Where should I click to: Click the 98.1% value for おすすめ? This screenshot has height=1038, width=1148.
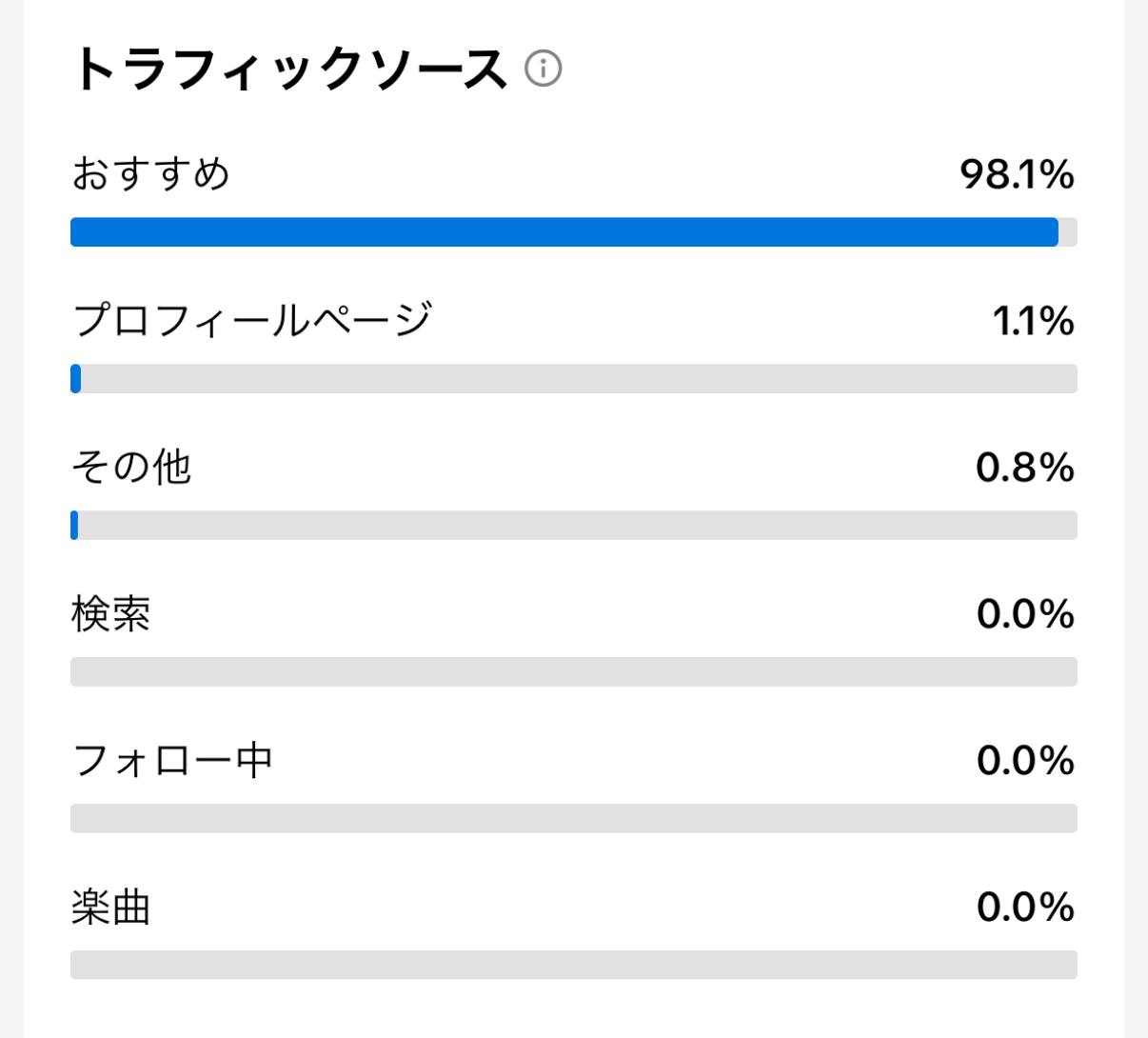tap(1017, 174)
